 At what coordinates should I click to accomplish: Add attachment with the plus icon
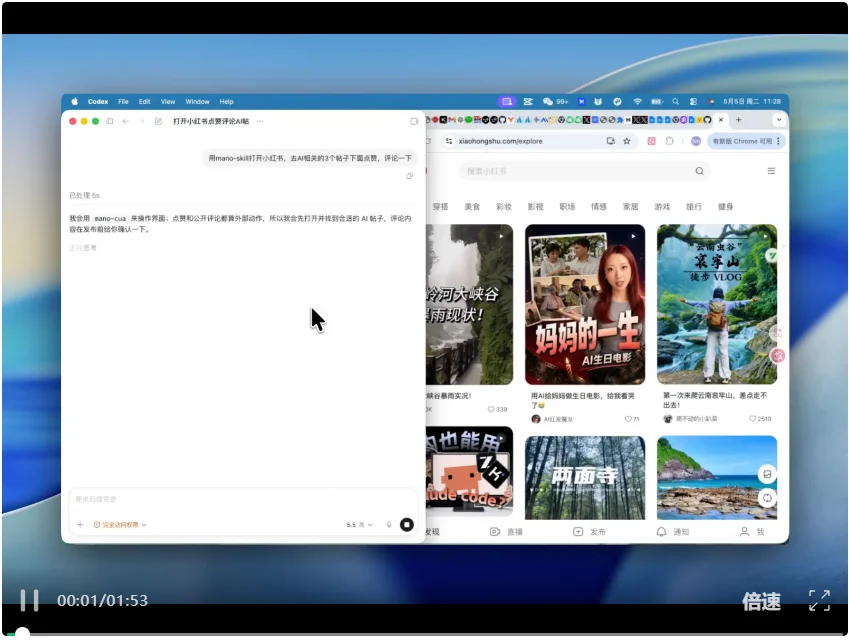coord(80,525)
